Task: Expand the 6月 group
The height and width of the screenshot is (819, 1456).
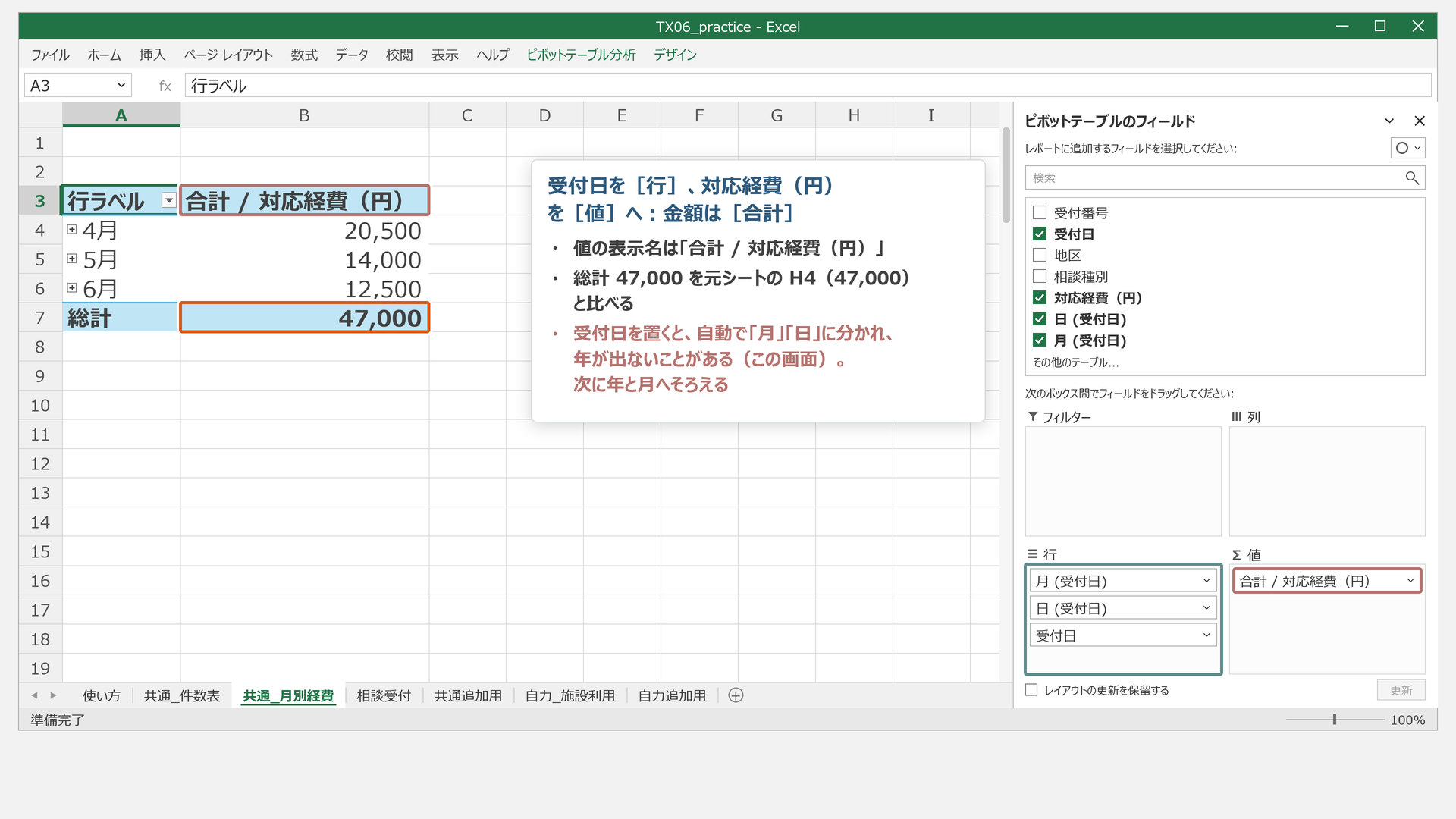Action: point(72,287)
